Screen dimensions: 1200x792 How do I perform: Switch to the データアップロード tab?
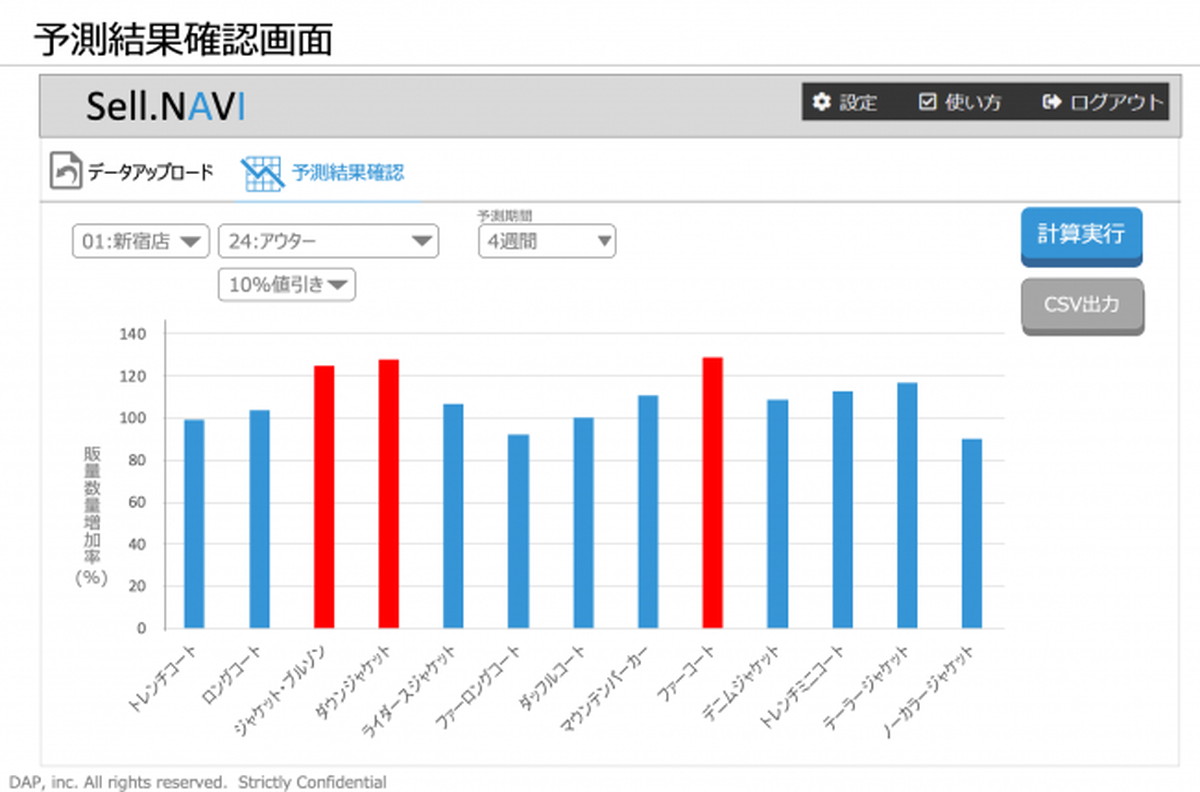pos(151,172)
